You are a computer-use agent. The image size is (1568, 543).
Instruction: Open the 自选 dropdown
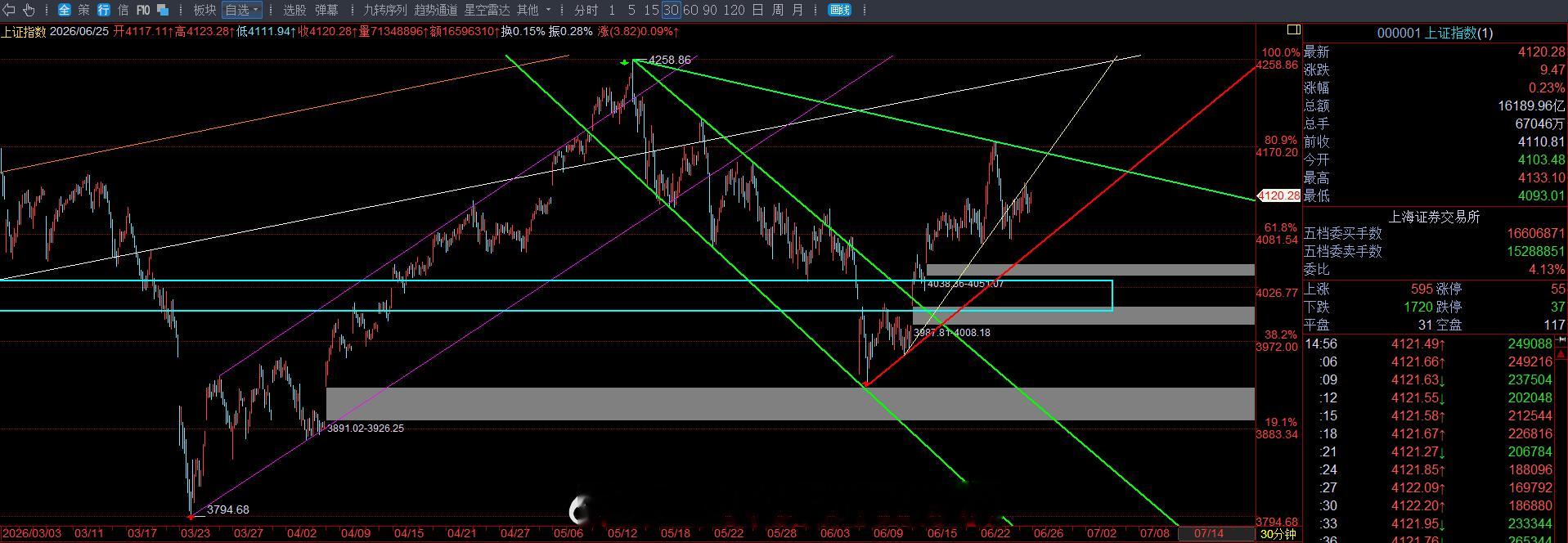(x=241, y=10)
